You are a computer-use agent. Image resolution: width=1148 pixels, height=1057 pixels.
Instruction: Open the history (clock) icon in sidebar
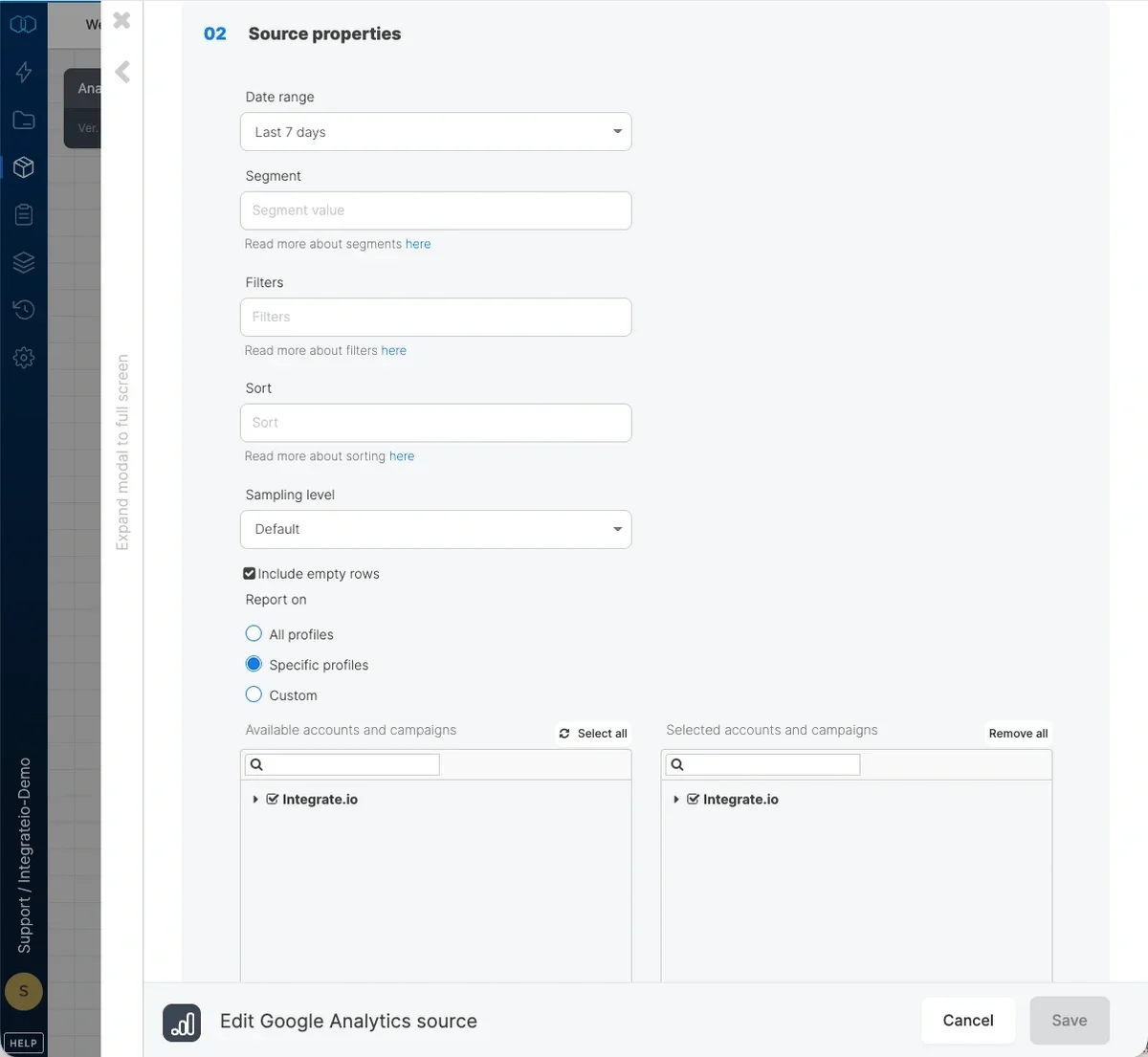coord(23,309)
